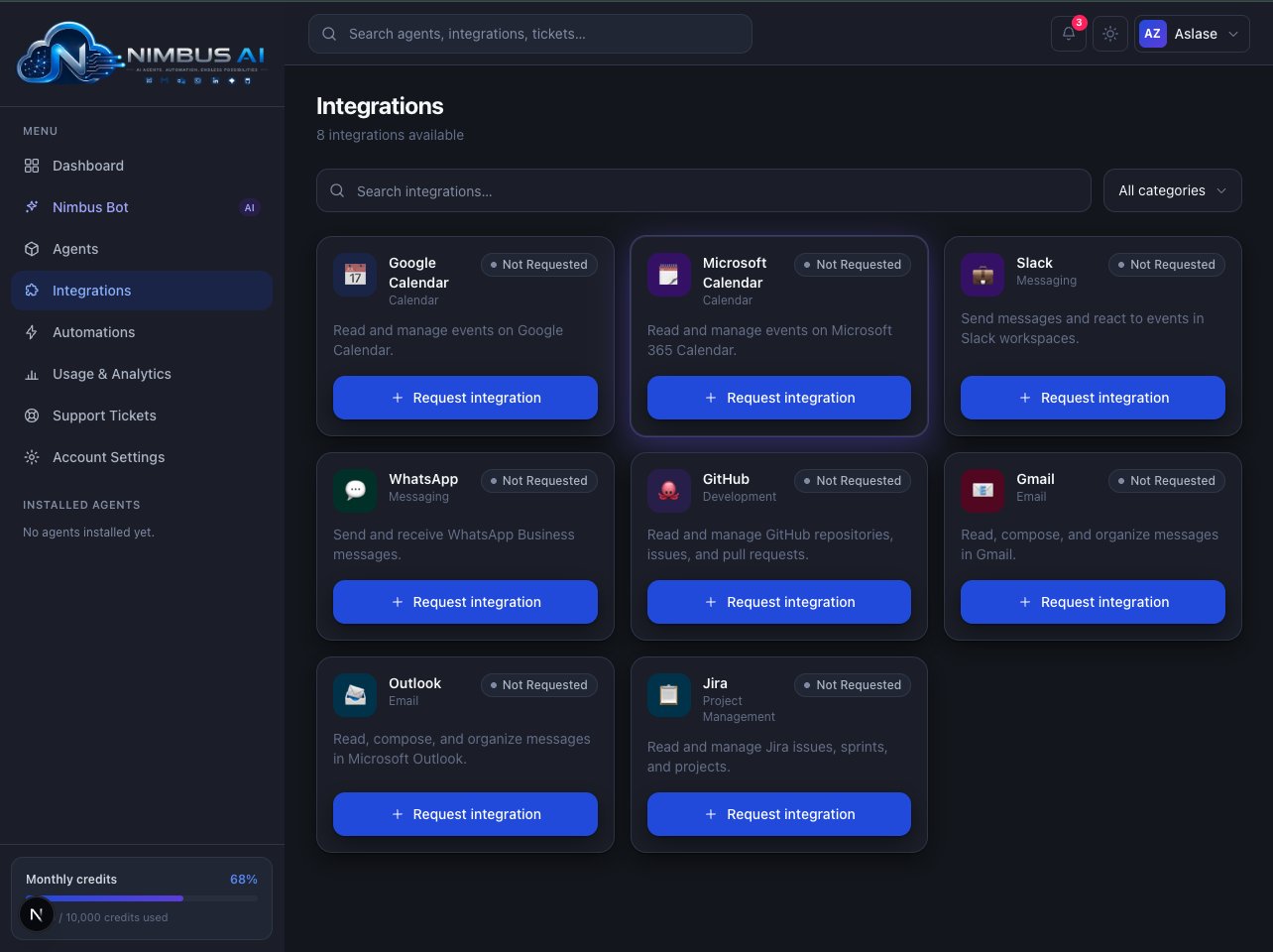Request the Slack integration
Image resolution: width=1273 pixels, height=952 pixels.
click(x=1093, y=398)
